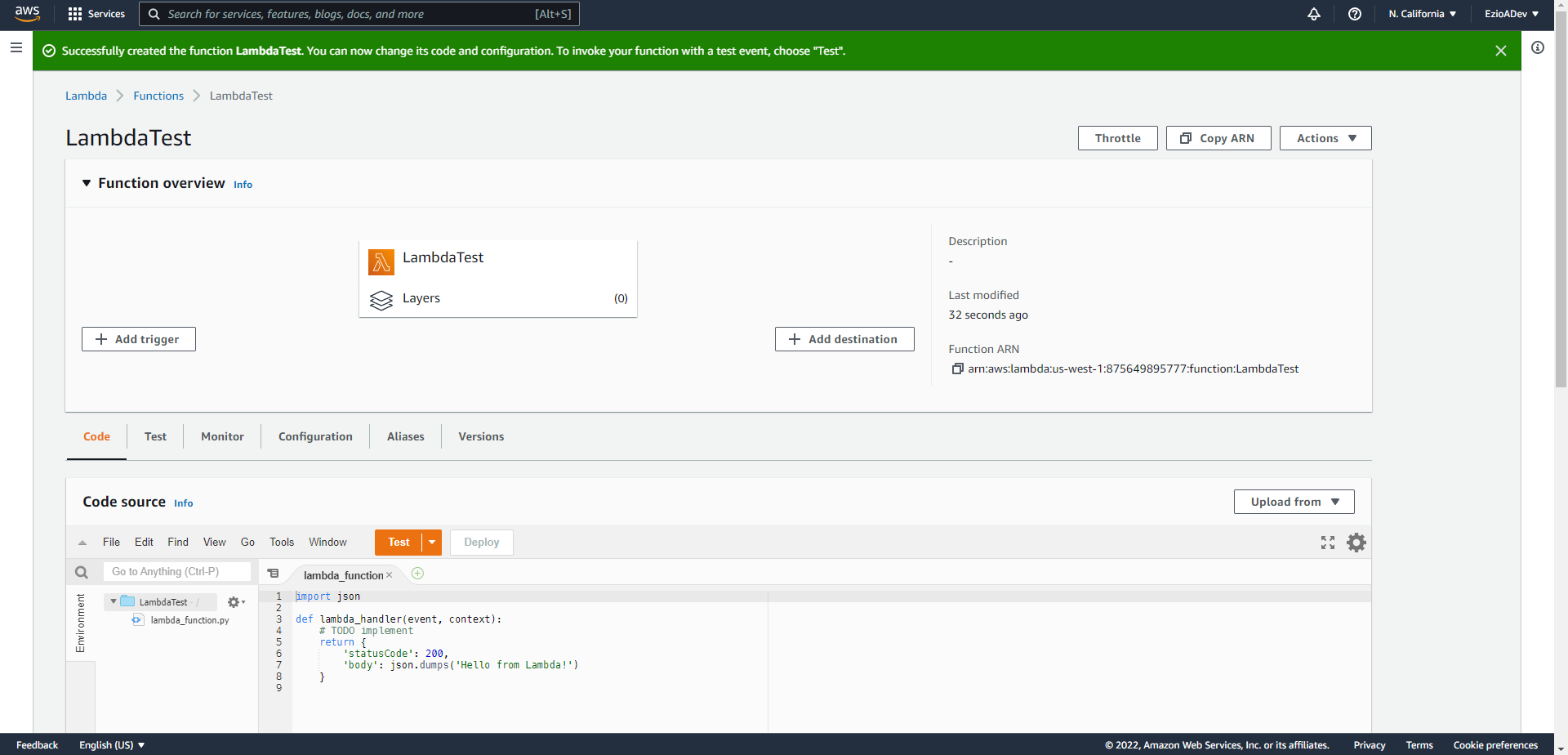Click the AWS logo home icon
The width and height of the screenshot is (1568, 755).
tap(28, 14)
